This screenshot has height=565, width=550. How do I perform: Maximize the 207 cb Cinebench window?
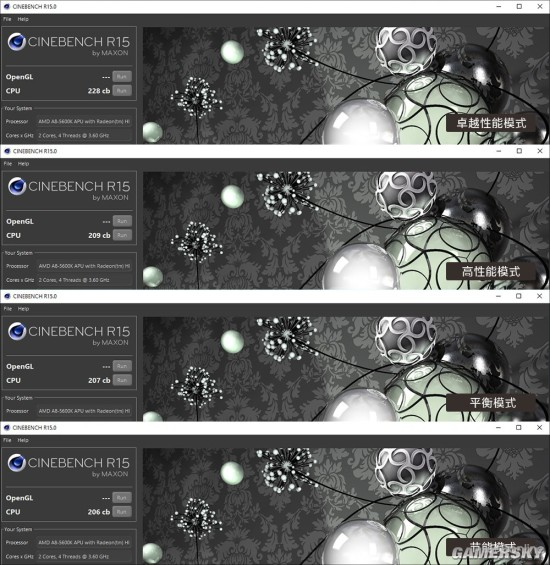(519, 296)
